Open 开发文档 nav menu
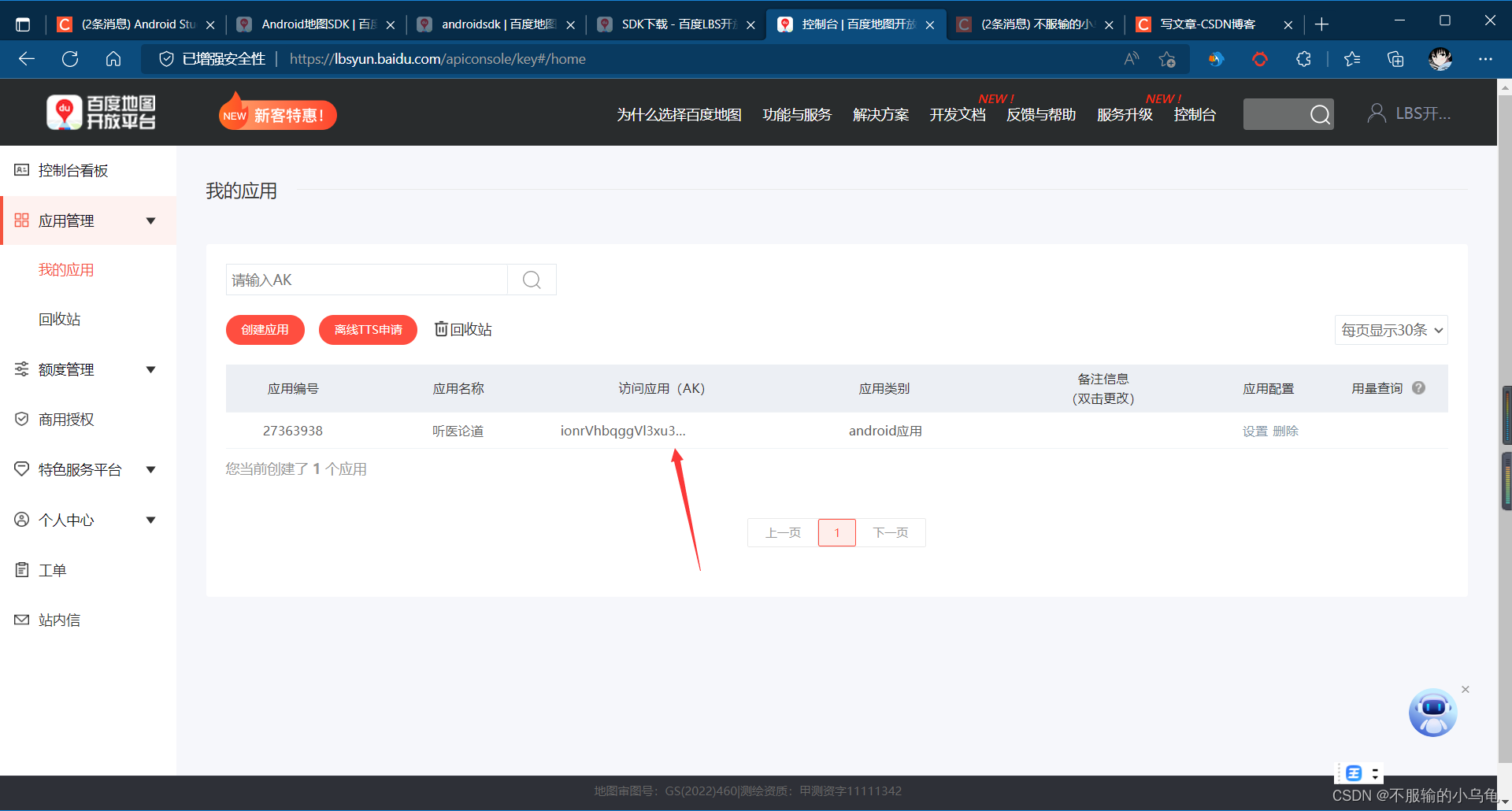The height and width of the screenshot is (811, 1512). tap(958, 115)
